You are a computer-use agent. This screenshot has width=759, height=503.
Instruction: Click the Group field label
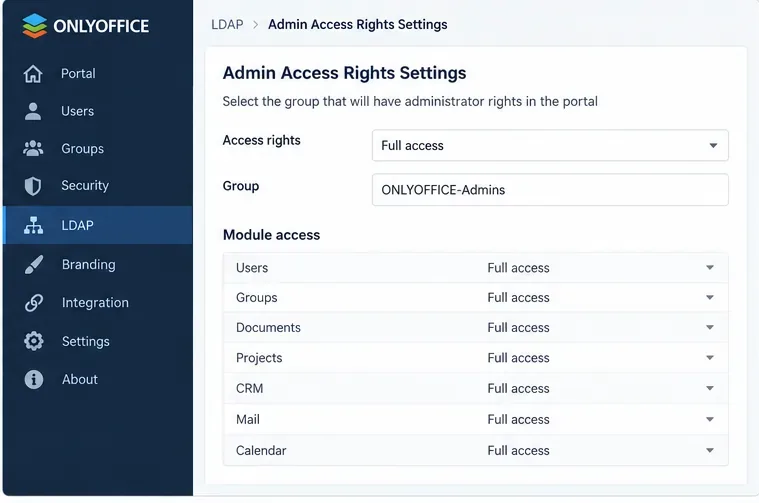tap(241, 186)
